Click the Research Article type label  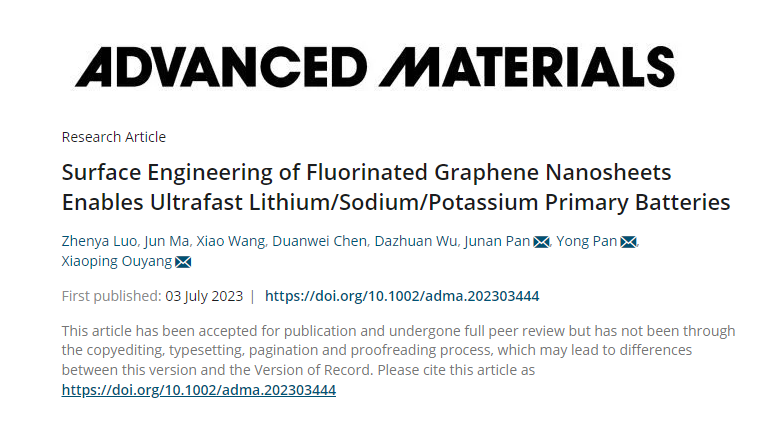(114, 137)
